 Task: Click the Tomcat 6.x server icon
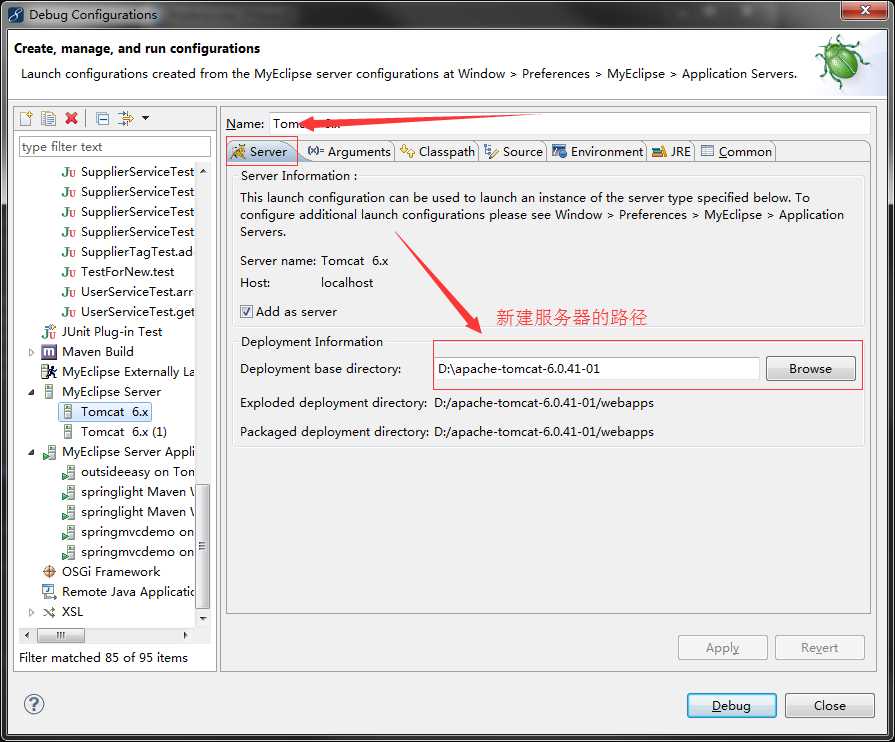(68, 412)
